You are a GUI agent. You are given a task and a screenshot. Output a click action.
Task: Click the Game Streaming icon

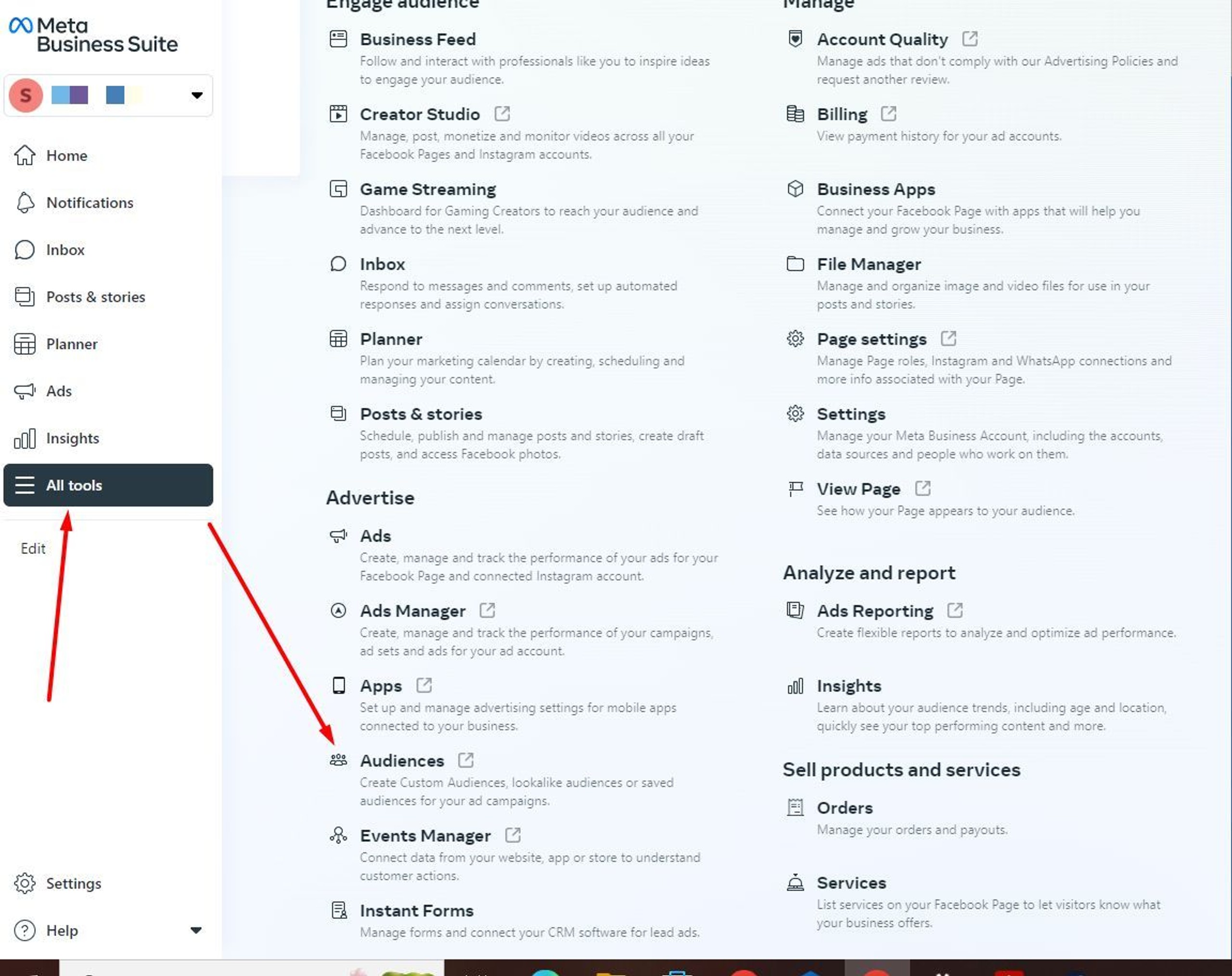click(338, 189)
